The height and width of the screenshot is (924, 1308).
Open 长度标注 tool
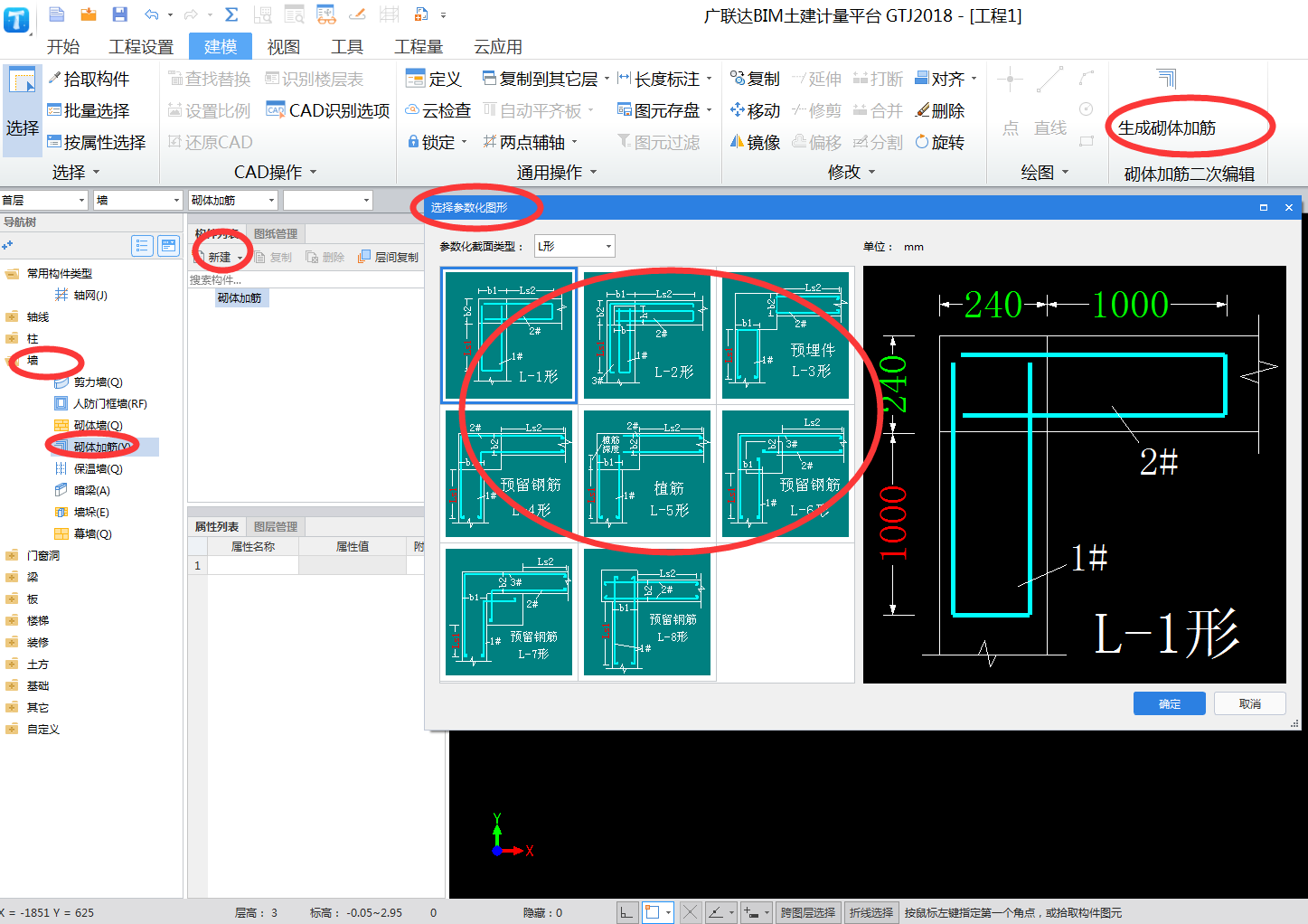point(665,80)
